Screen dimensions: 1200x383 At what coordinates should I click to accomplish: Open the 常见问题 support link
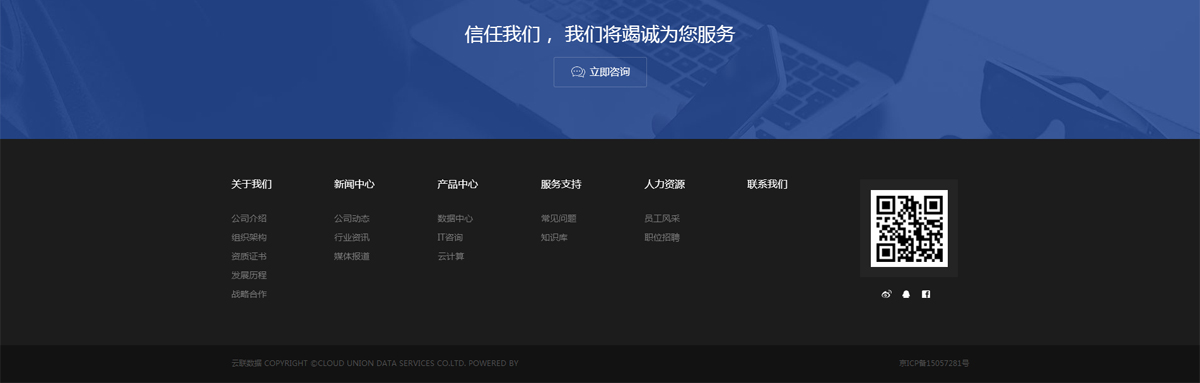559,218
